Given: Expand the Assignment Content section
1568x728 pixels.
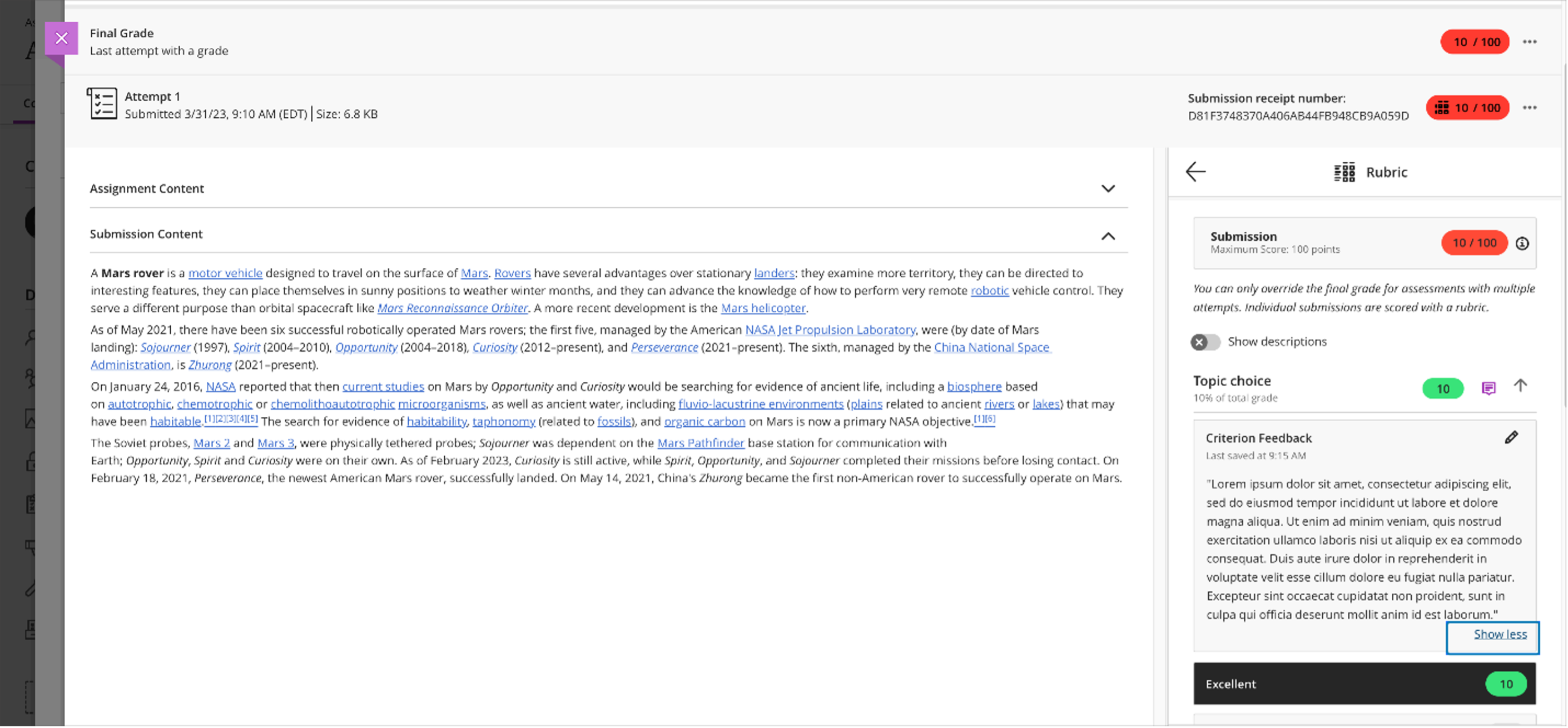Looking at the screenshot, I should click(1108, 188).
